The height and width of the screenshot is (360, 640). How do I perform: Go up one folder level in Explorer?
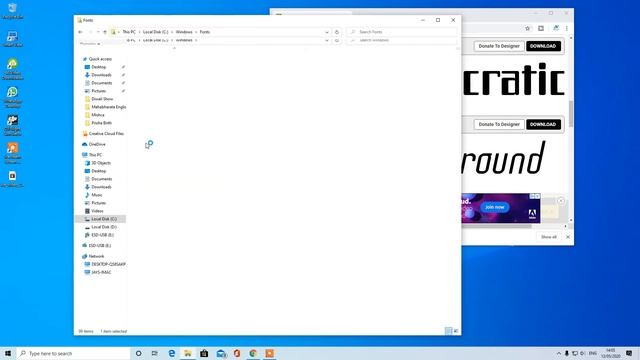(x=105, y=32)
